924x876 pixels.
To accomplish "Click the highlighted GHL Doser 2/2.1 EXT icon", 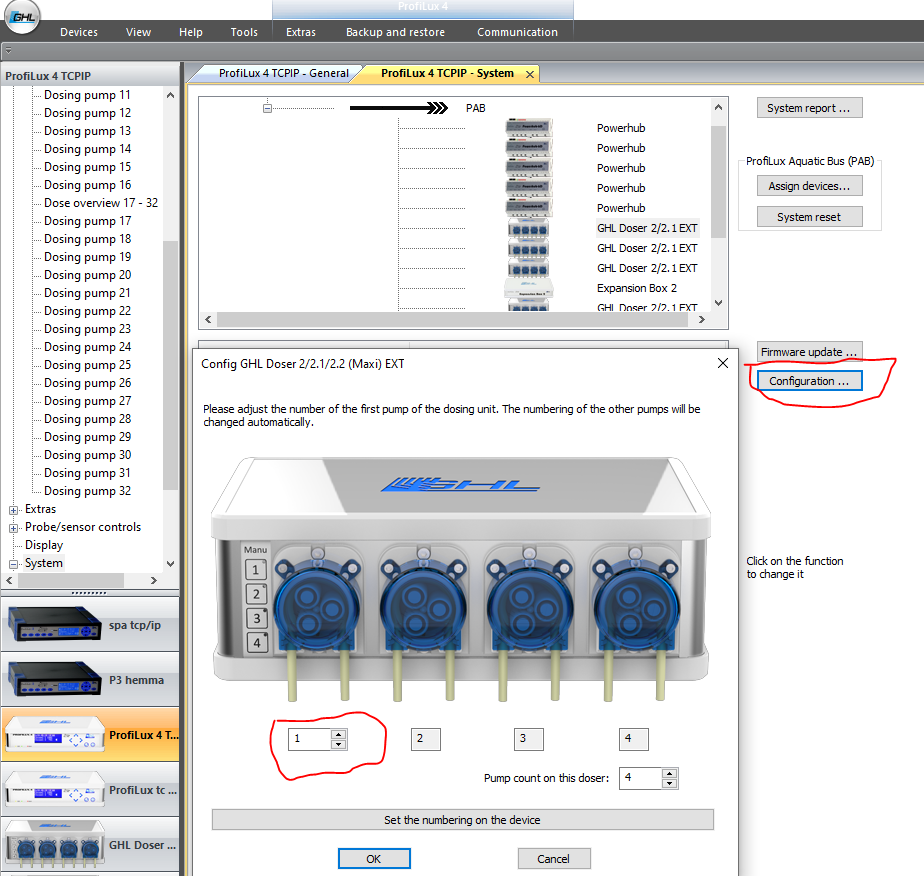I will [529, 227].
